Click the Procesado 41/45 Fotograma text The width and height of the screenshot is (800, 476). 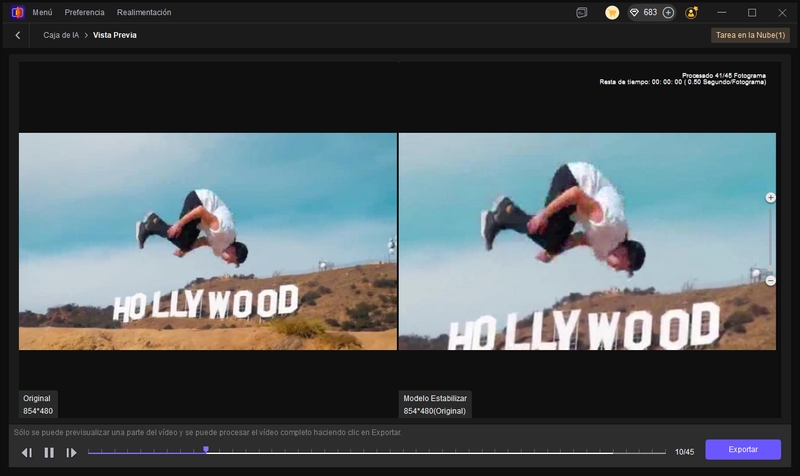point(723,76)
